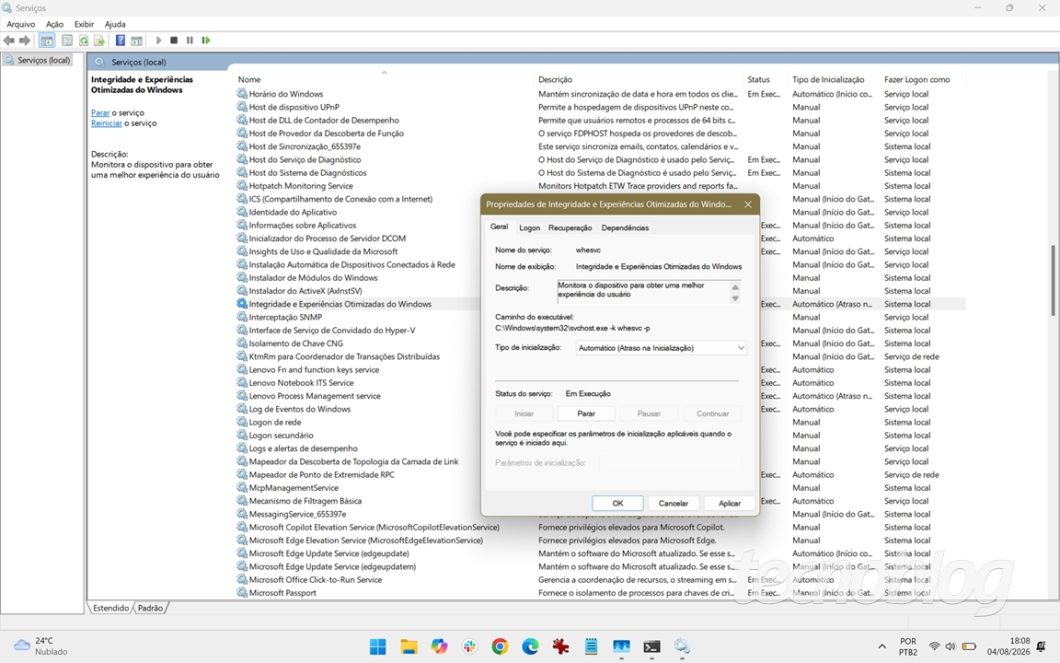Open Slack from the taskbar
The width and height of the screenshot is (1060, 663).
click(469, 647)
